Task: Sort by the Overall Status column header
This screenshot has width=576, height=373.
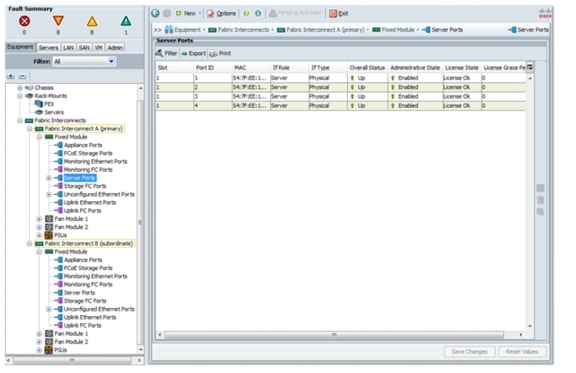Action: 367,68
